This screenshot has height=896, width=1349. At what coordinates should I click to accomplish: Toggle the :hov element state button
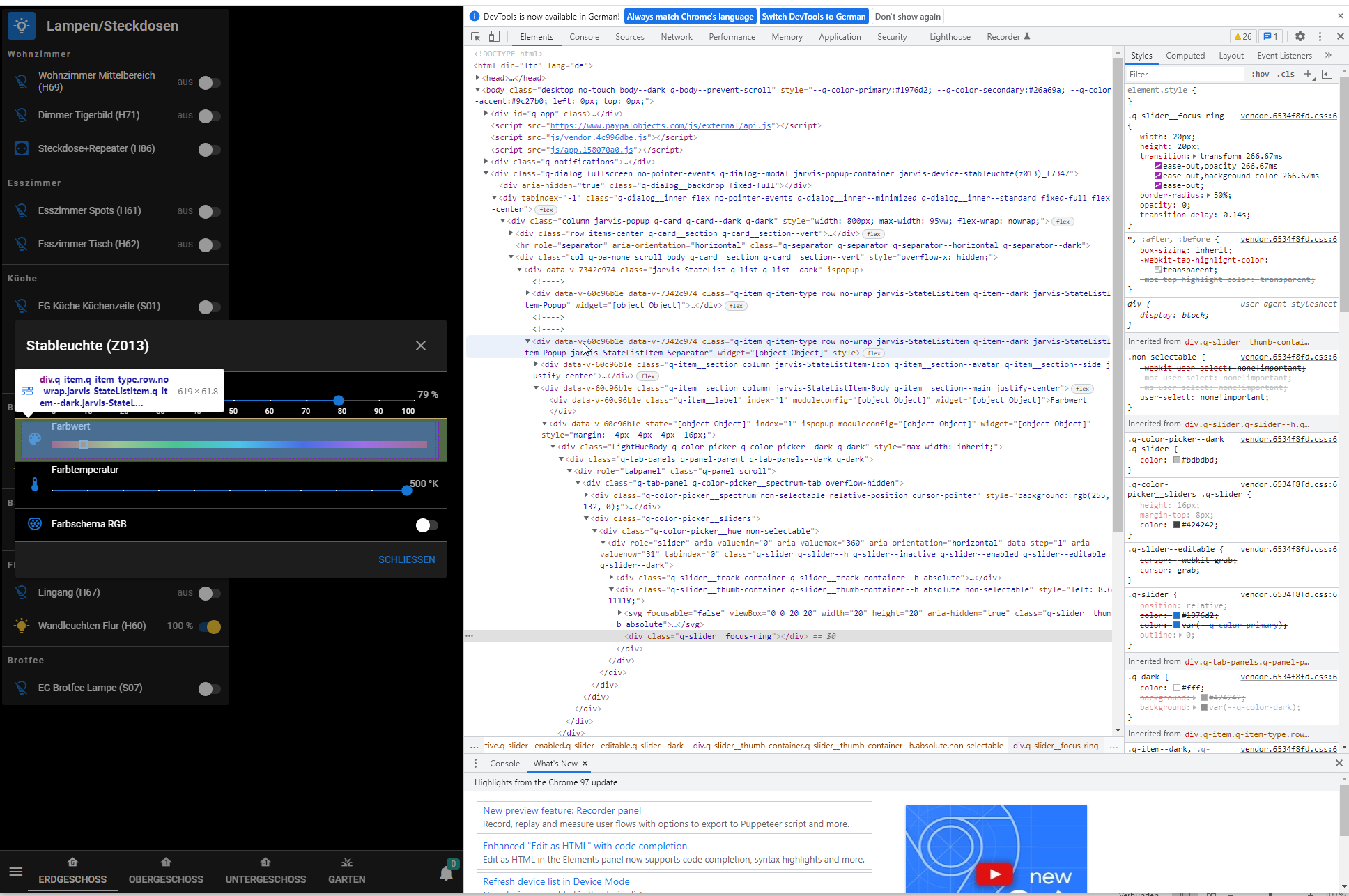[x=1260, y=74]
